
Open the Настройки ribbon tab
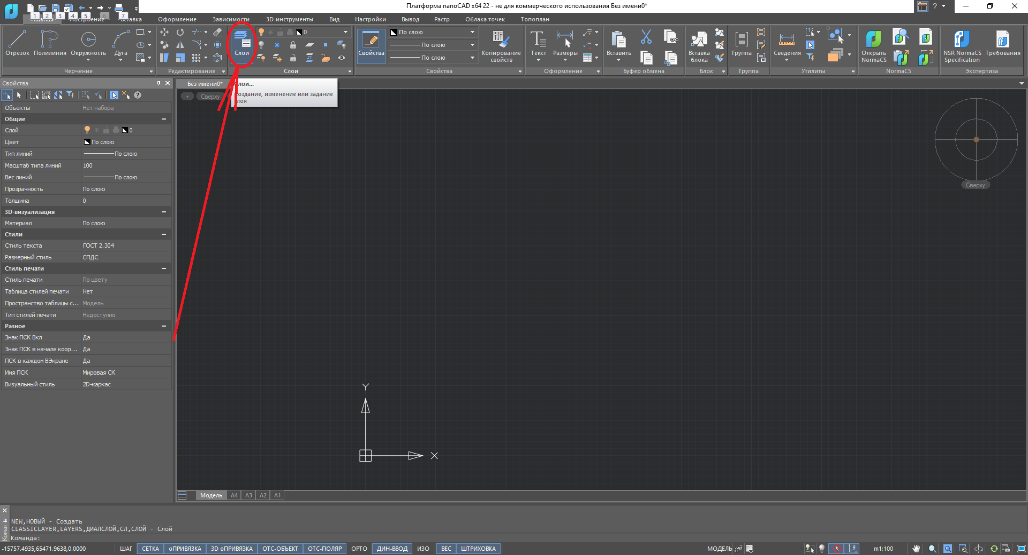tap(370, 19)
